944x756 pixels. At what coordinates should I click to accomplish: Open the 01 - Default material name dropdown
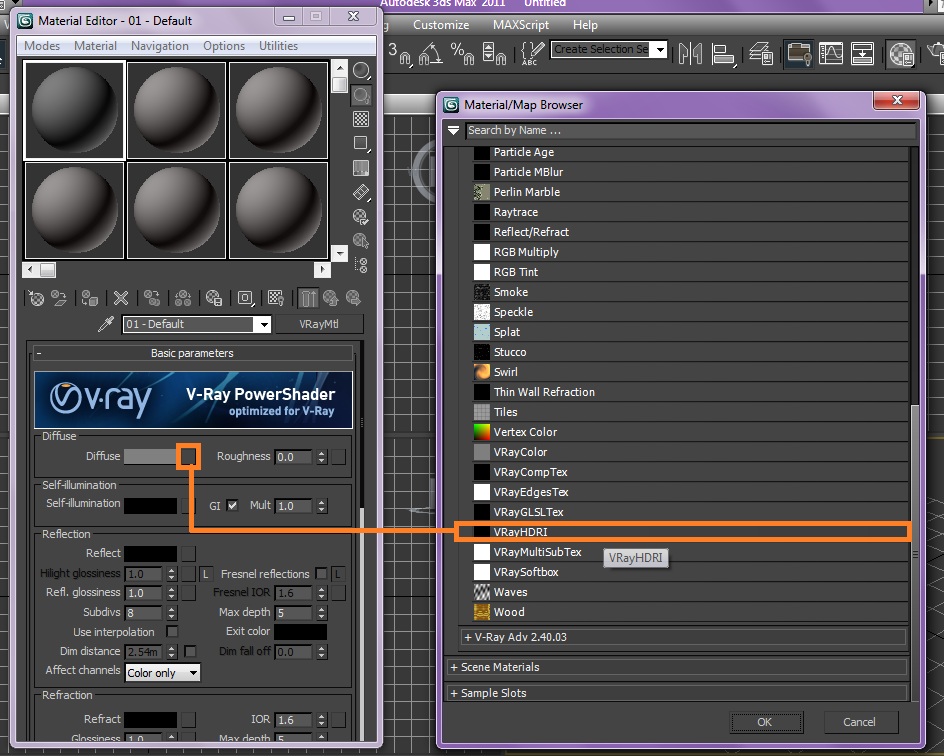click(264, 324)
